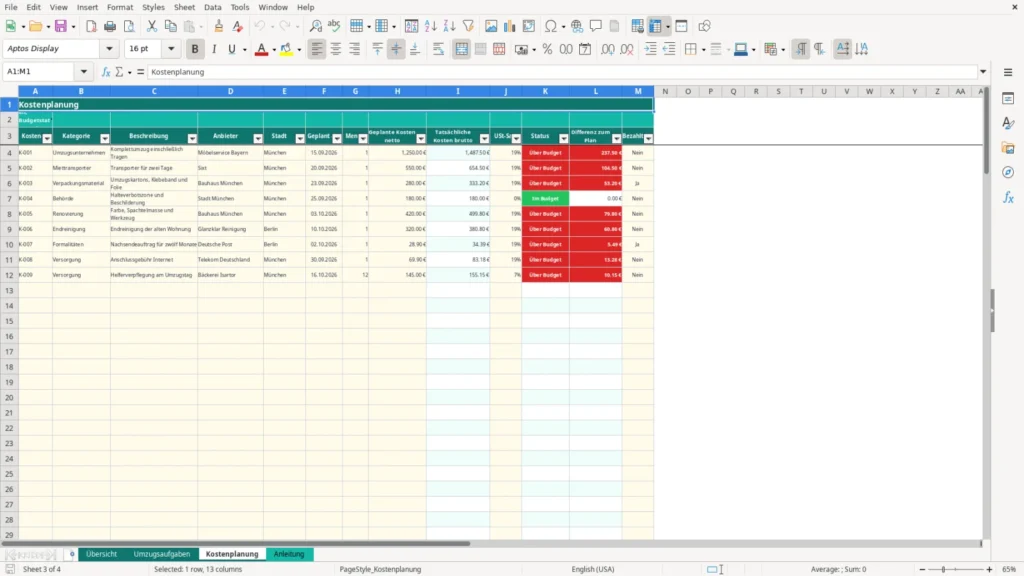Viewport: 1024px width, 576px height.
Task: Apply the yellow background color swatch
Action: point(286,49)
